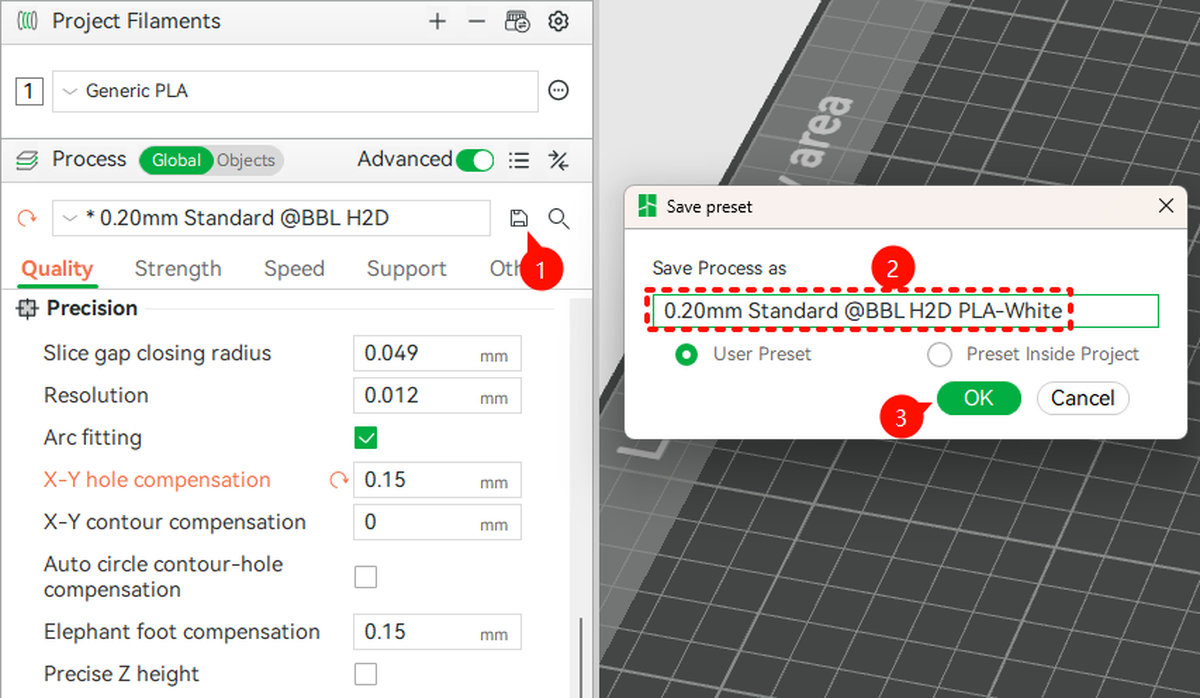
Task: Click the Save Process as name field
Action: pos(905,311)
